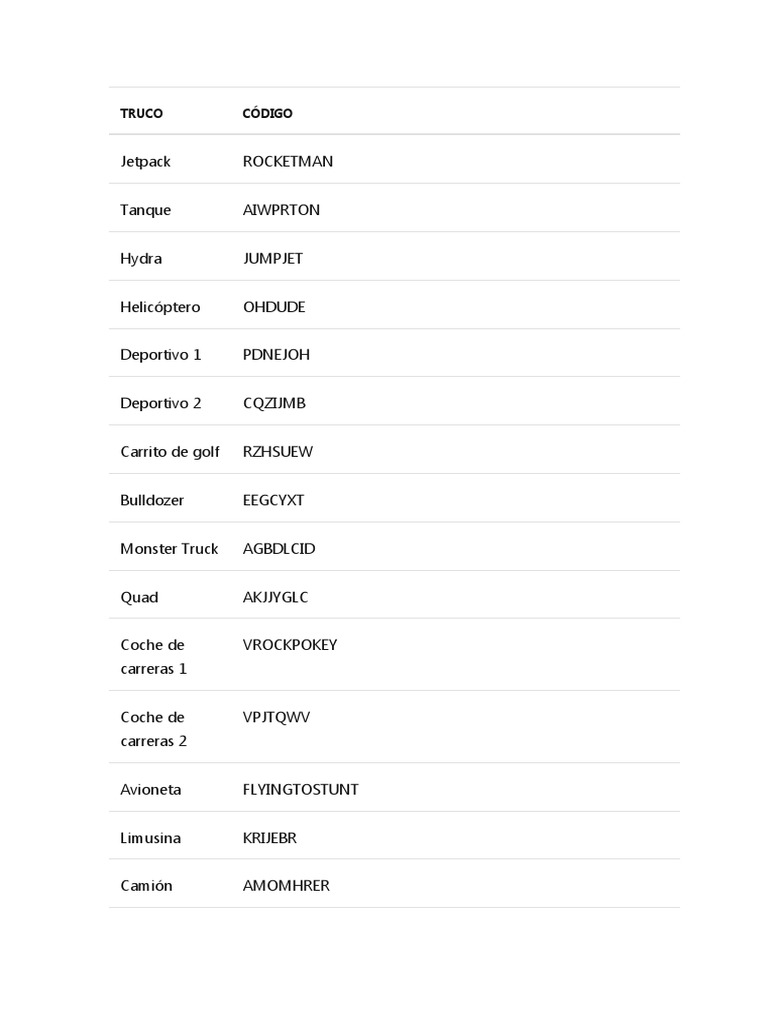768x1024 pixels.
Task: Select the Camión entry
Action: coord(146,886)
